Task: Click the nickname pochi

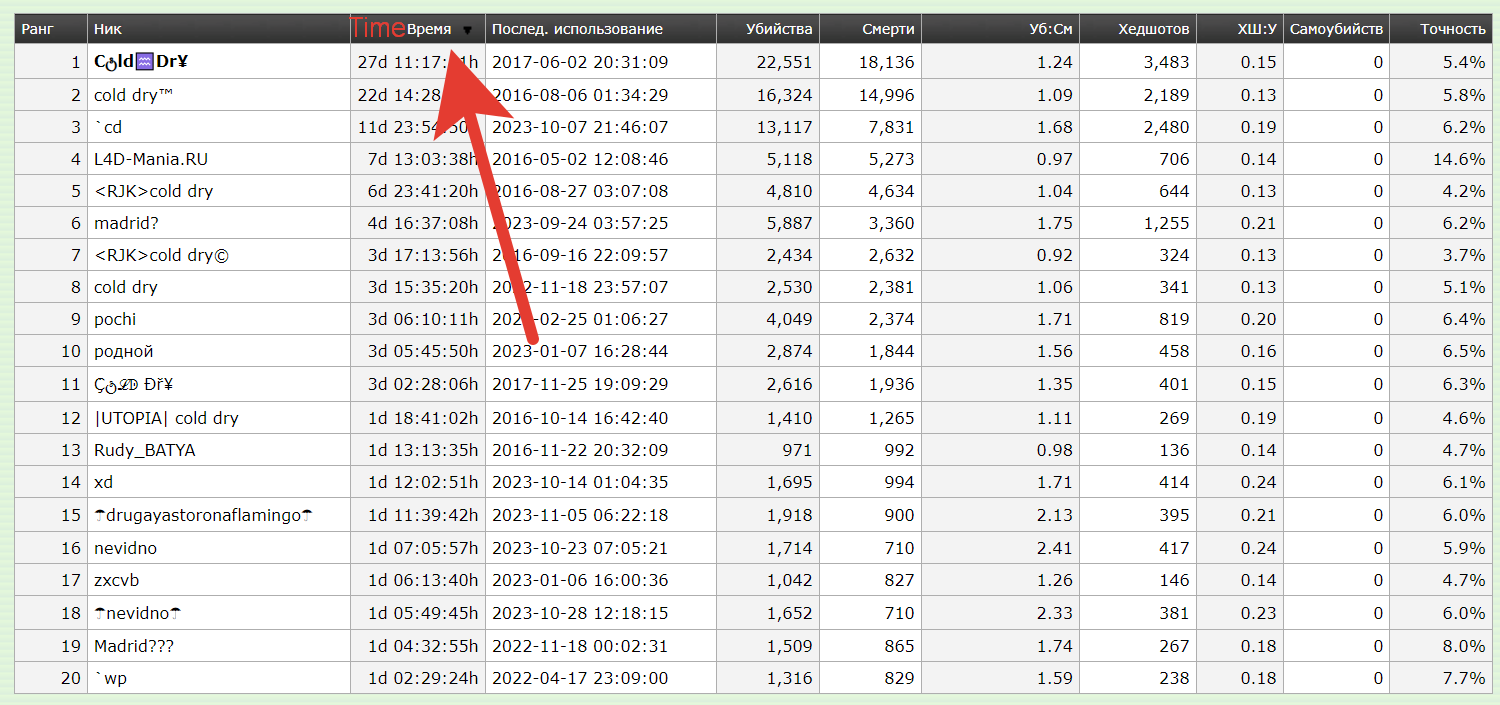Action: [x=115, y=319]
